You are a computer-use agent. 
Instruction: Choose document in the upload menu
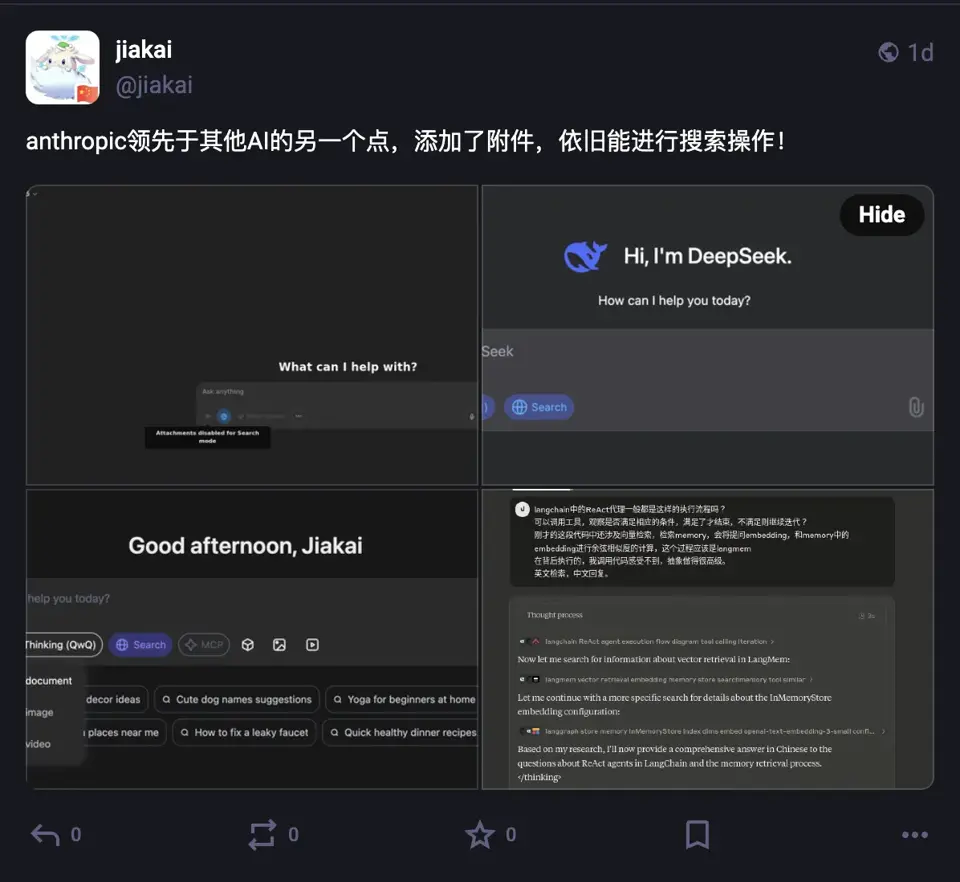(x=49, y=681)
